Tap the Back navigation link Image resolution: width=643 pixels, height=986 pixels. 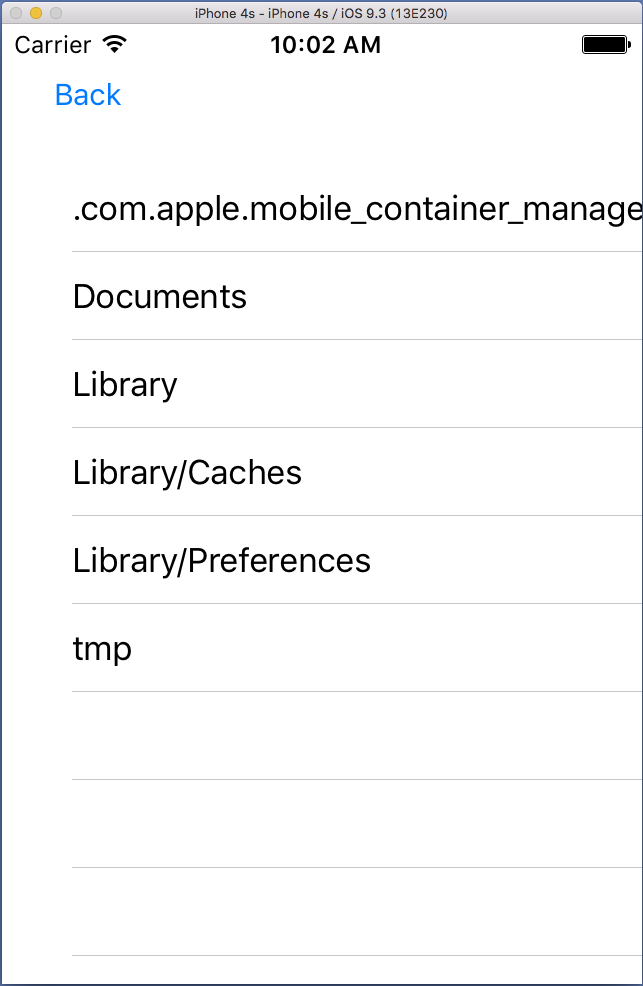(88, 95)
